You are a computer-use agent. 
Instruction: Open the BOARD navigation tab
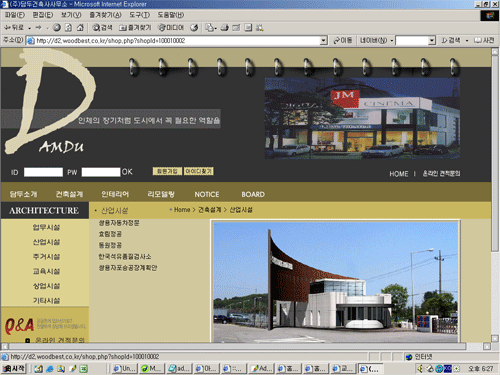253,194
